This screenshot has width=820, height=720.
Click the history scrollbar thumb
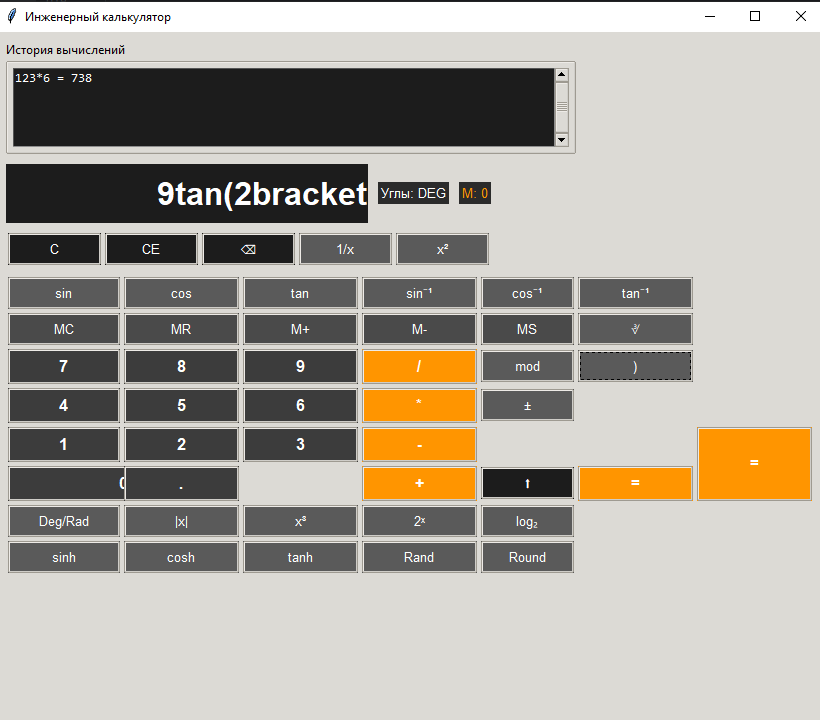click(562, 107)
